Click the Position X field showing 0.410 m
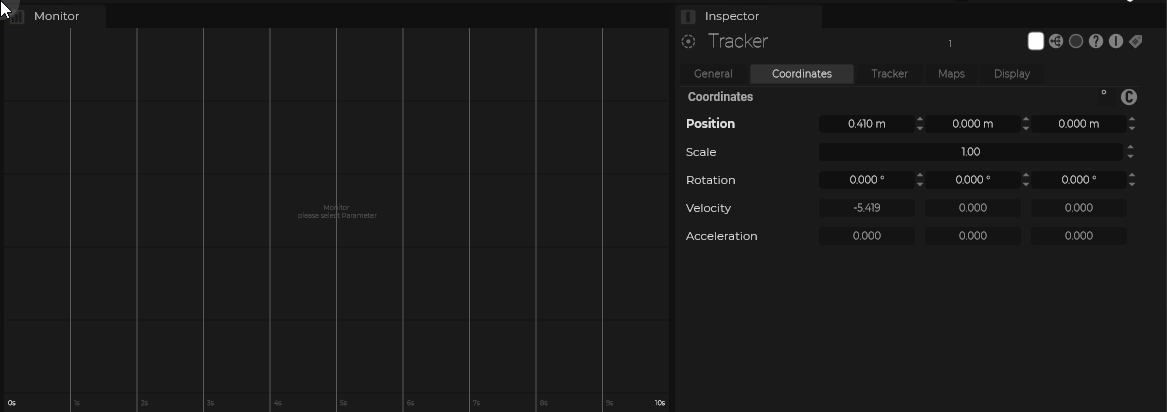 (866, 124)
